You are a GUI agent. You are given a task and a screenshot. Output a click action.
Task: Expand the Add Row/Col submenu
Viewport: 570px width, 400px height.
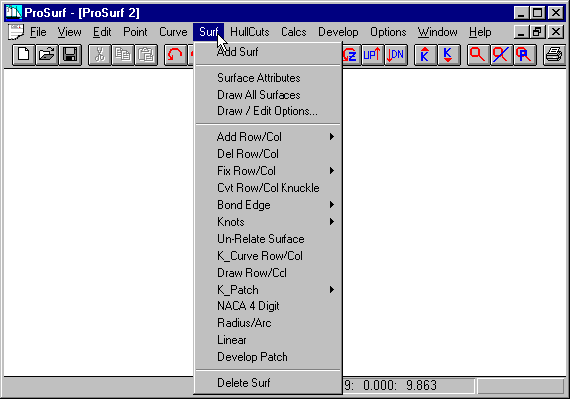point(268,137)
